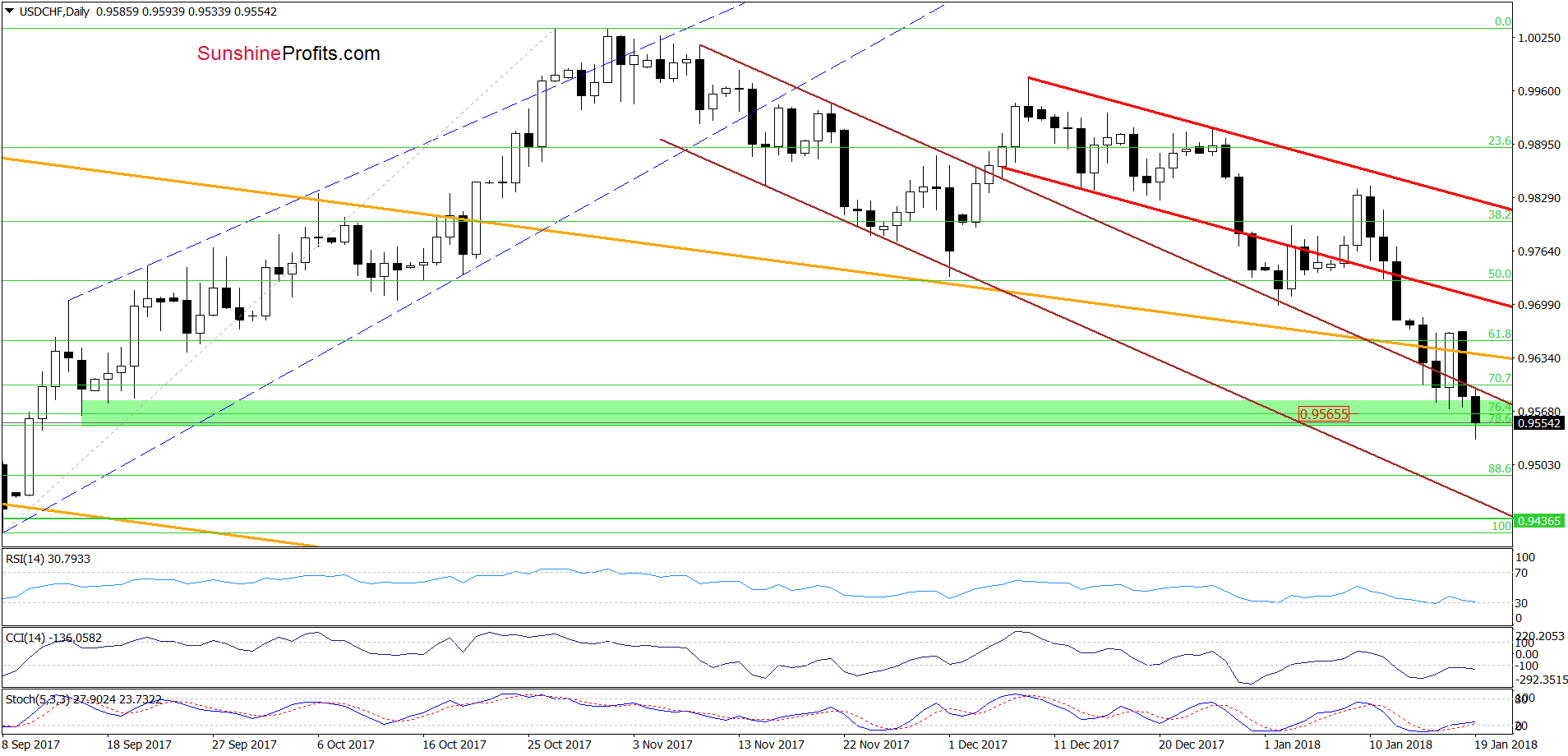The height and width of the screenshot is (756, 1568).
Task: Click the dropdown triangle beside USDCHF,Daily
Action: tap(10, 12)
